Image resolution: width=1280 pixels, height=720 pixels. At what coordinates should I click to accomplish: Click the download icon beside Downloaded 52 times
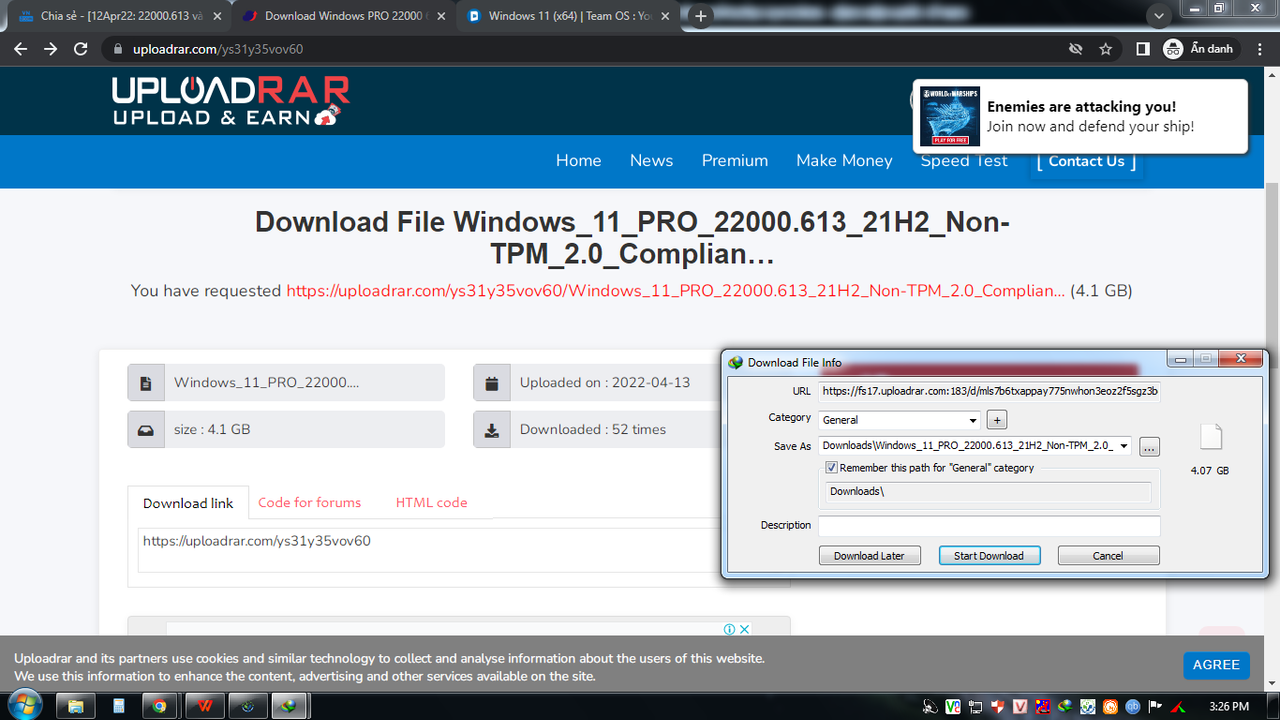tap(491, 429)
